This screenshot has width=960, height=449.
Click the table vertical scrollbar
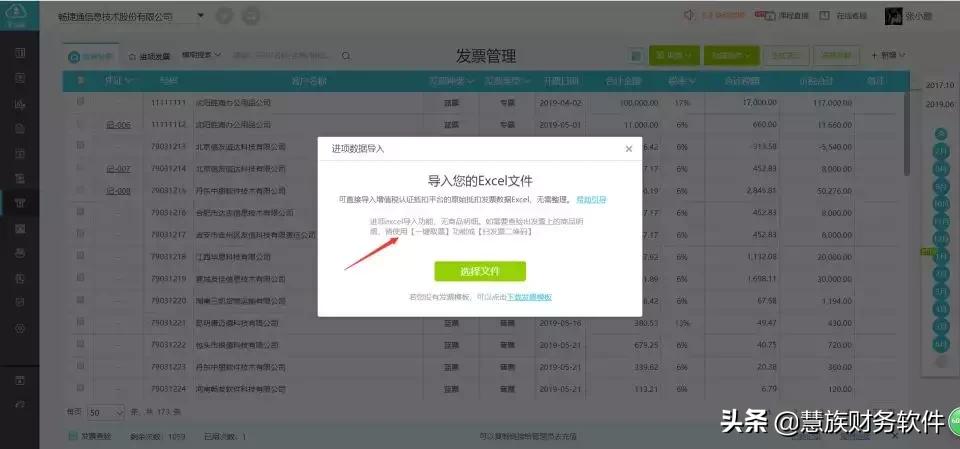(x=907, y=135)
